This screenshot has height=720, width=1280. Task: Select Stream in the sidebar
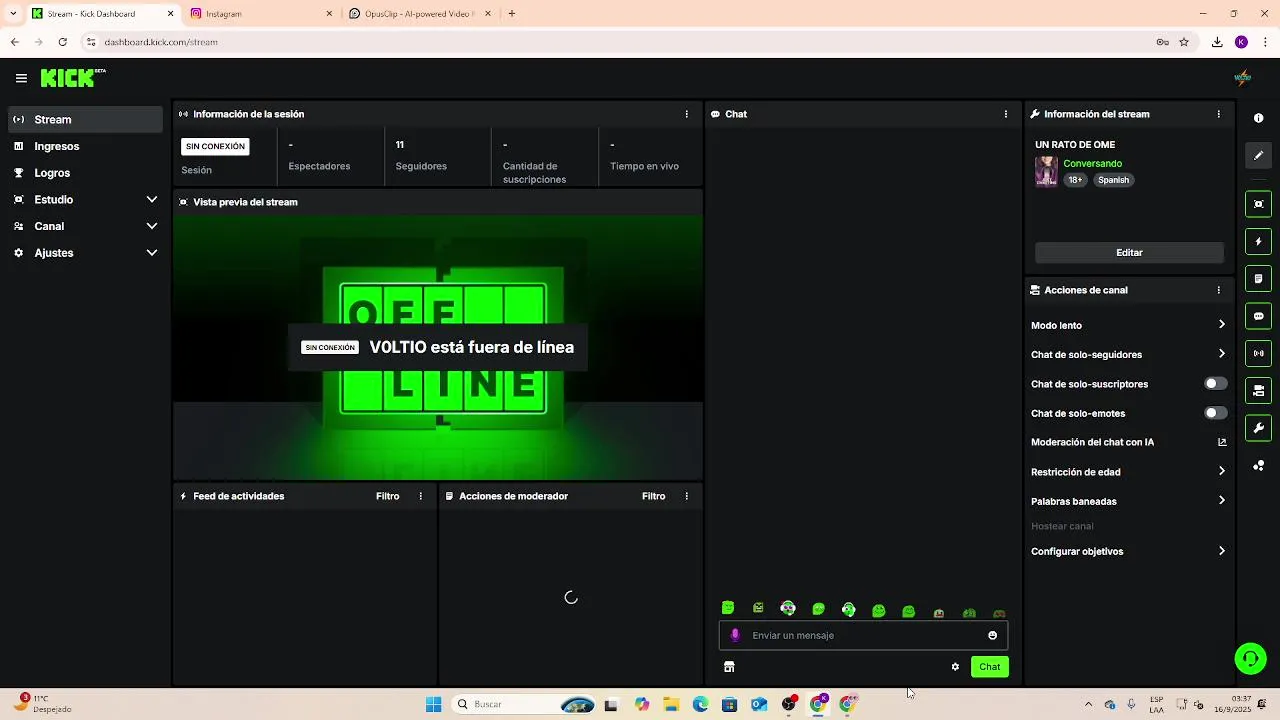pyautogui.click(x=85, y=119)
